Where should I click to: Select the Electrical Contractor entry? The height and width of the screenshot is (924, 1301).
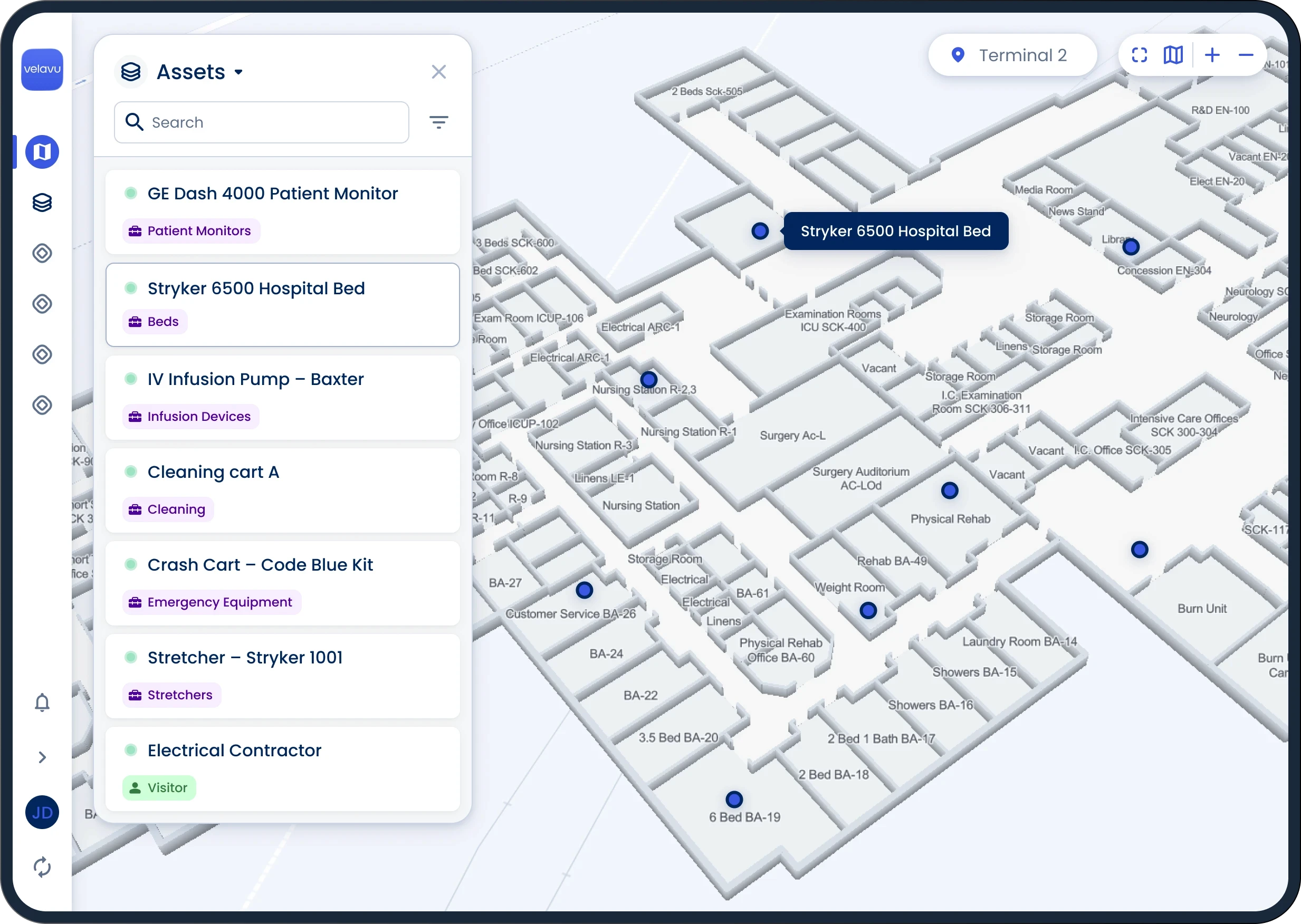tap(283, 768)
